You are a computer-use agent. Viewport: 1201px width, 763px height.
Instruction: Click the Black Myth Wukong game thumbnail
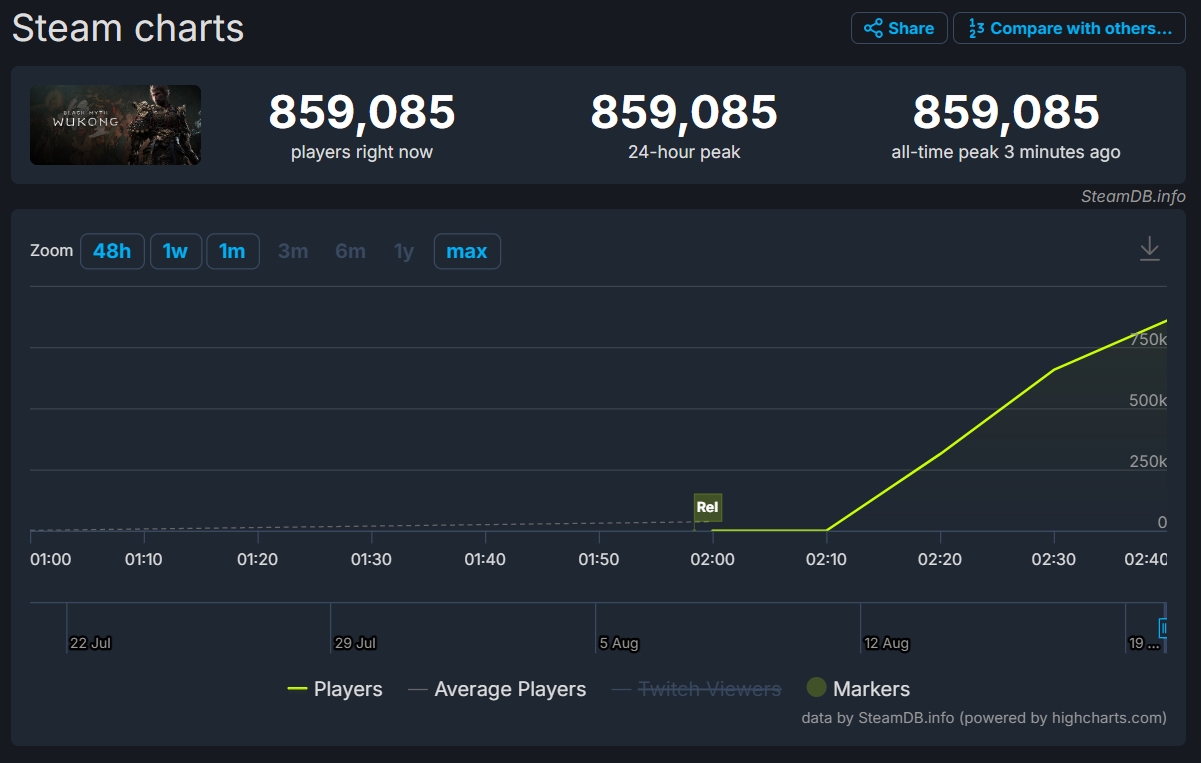(x=115, y=125)
